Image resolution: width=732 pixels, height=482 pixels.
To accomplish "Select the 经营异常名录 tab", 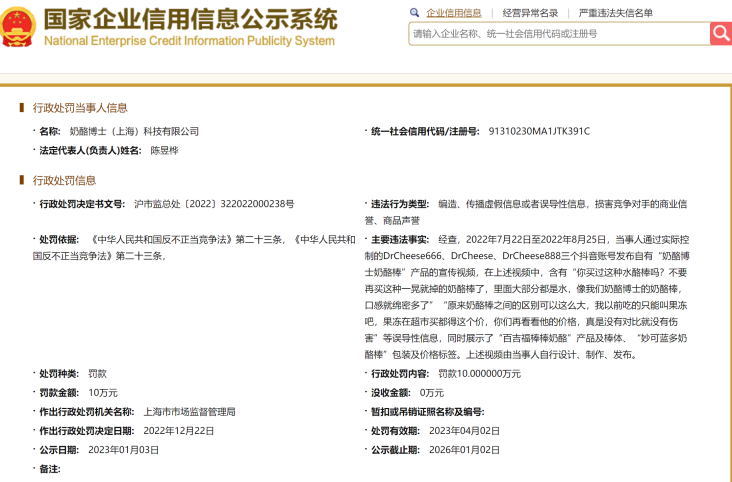I will click(530, 13).
